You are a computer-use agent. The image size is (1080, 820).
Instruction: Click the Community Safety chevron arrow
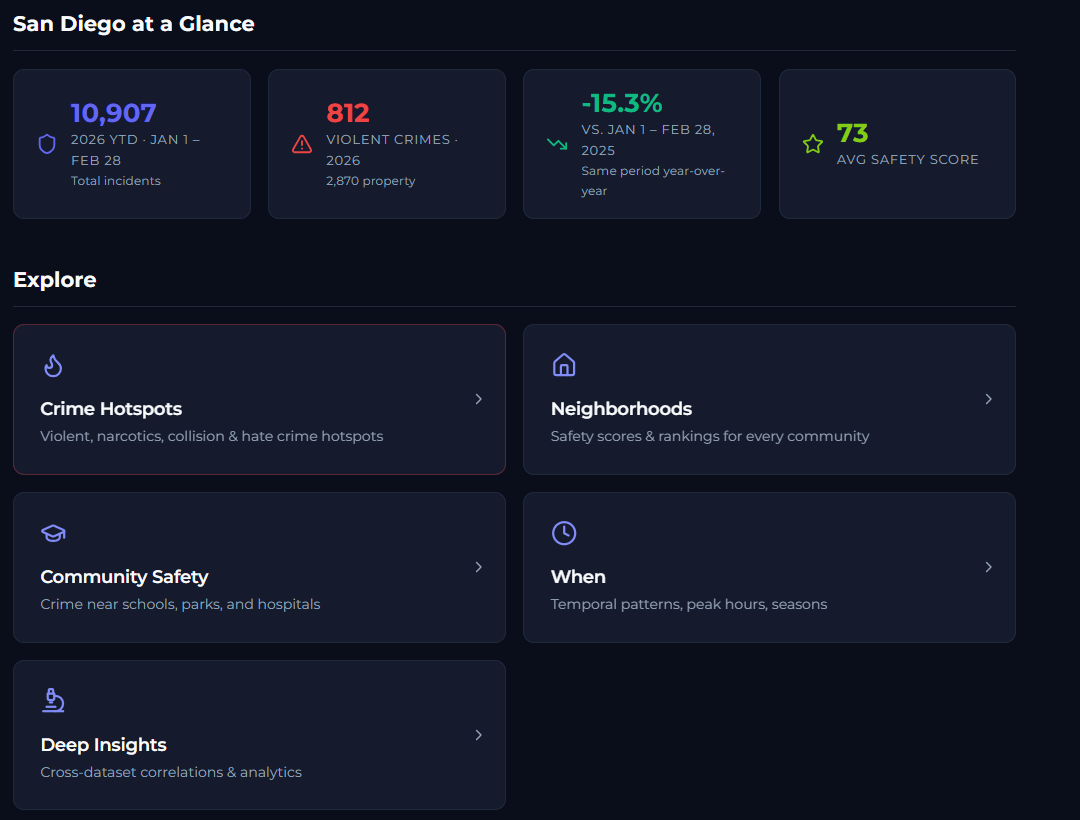479,567
